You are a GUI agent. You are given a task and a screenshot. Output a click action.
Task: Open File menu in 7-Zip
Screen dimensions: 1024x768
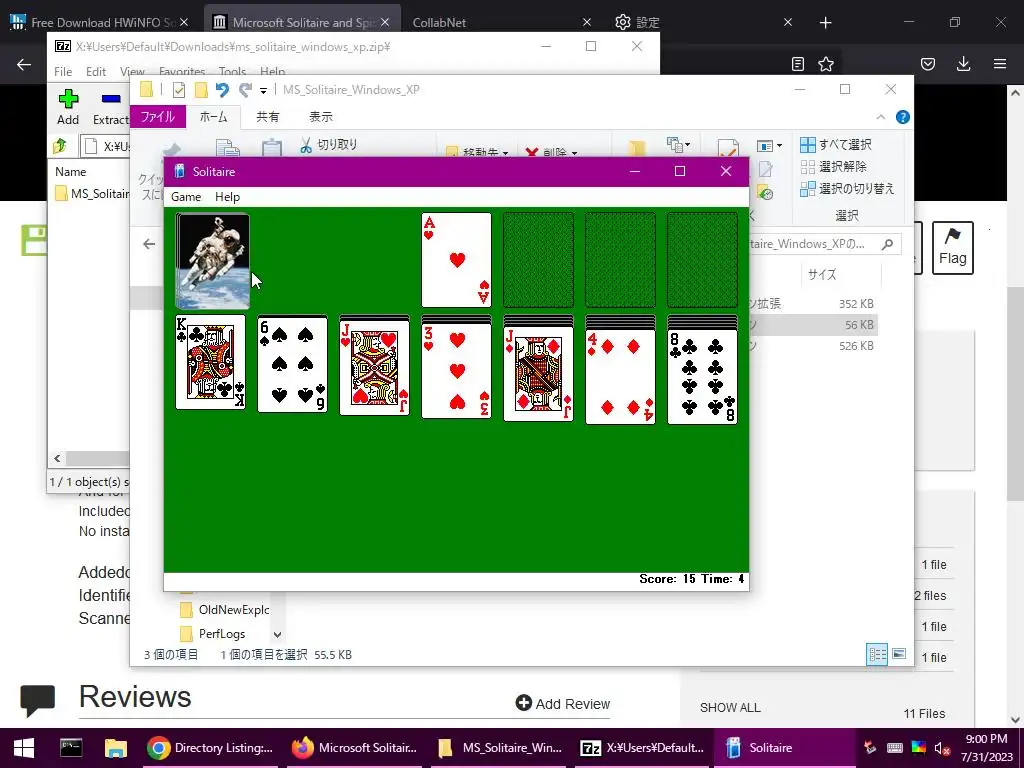63,71
